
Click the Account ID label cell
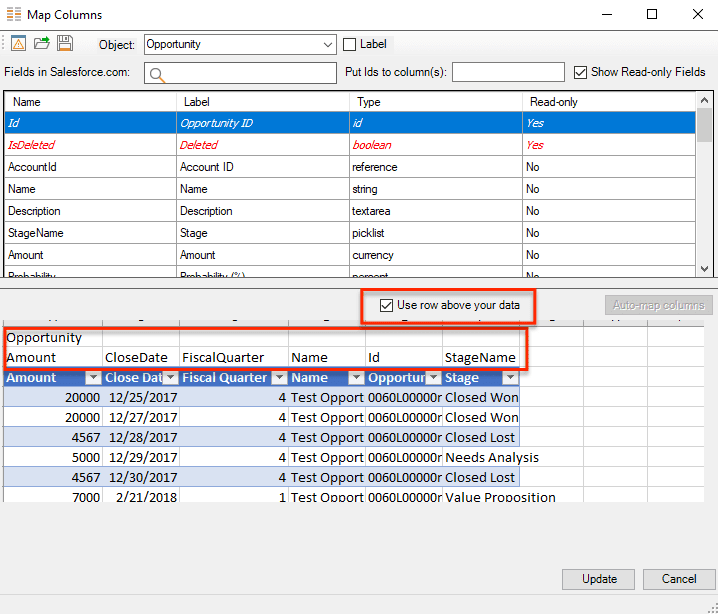click(x=263, y=167)
